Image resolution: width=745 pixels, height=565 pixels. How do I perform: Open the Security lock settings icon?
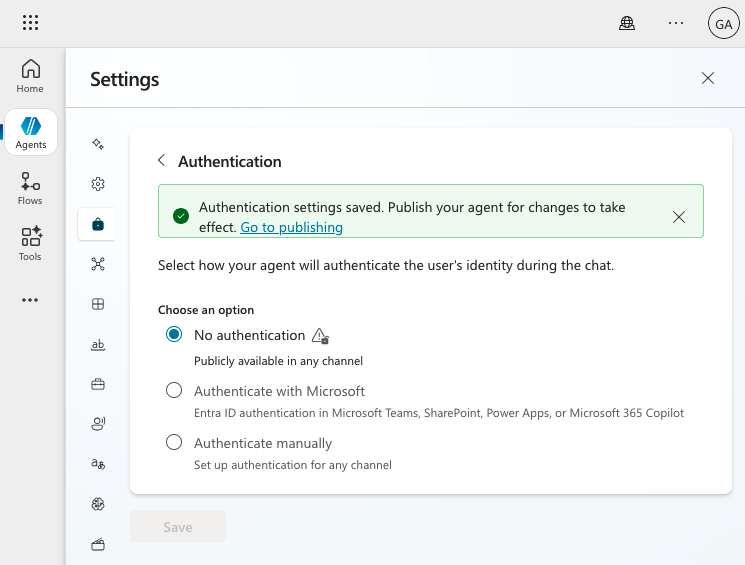coord(98,225)
